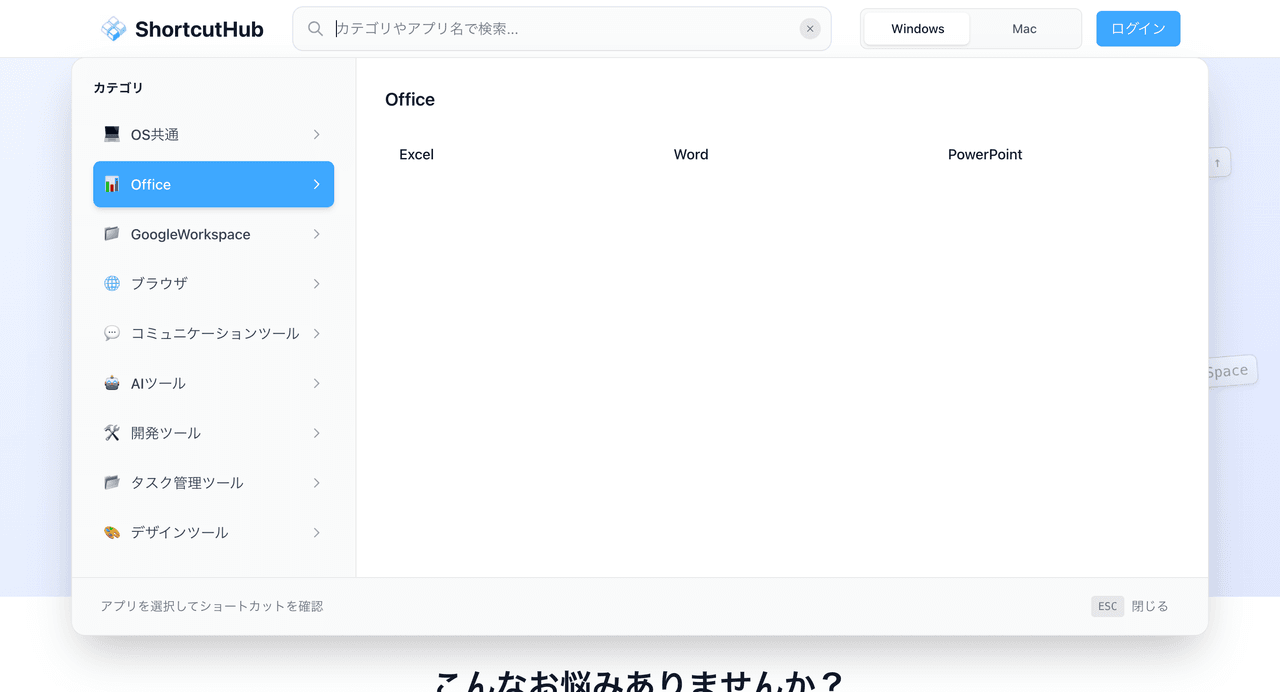Open PowerPoint shortcuts
This screenshot has width=1280, height=692.
[x=985, y=154]
